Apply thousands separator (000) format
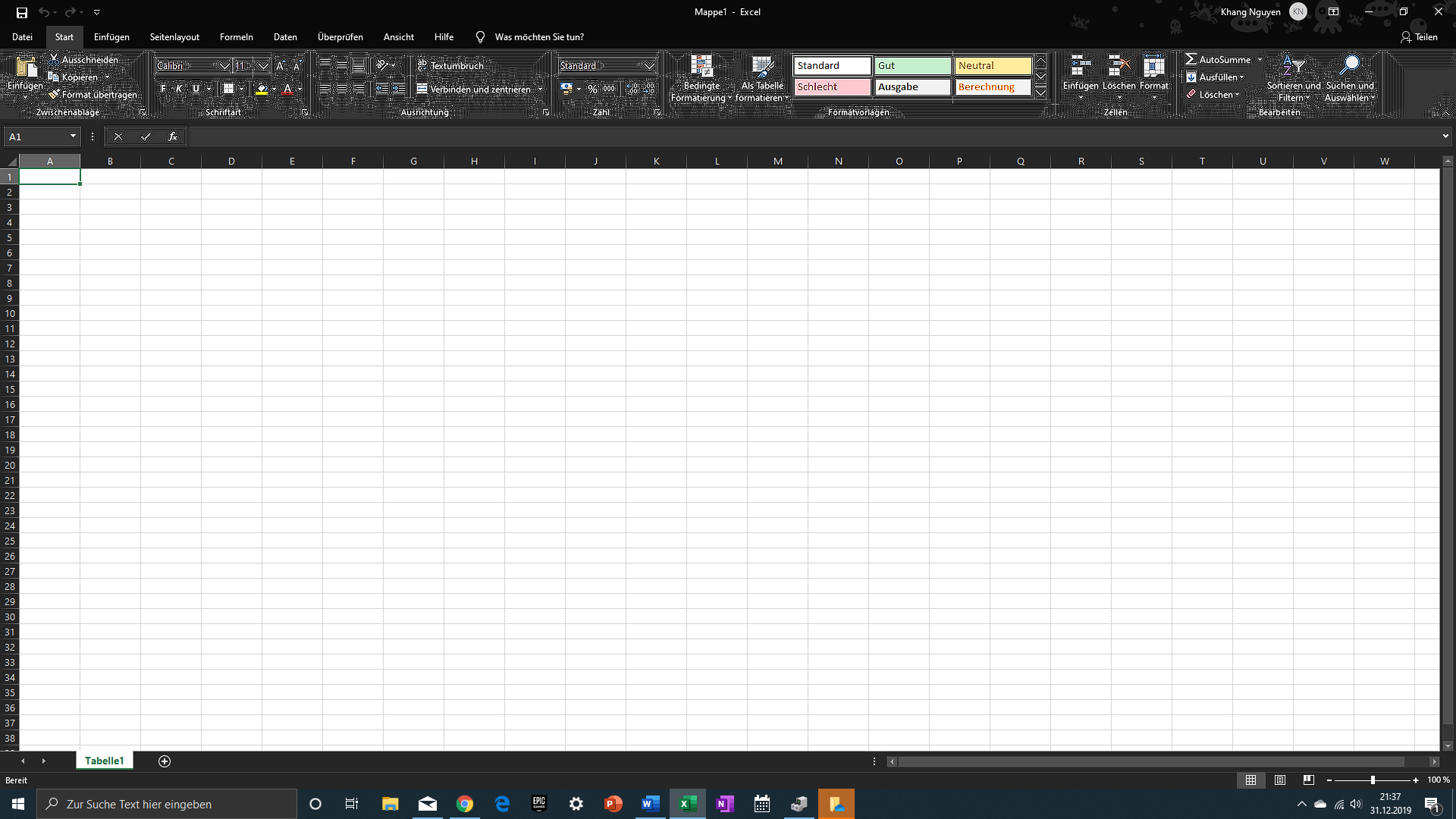The width and height of the screenshot is (1456, 819). (609, 89)
